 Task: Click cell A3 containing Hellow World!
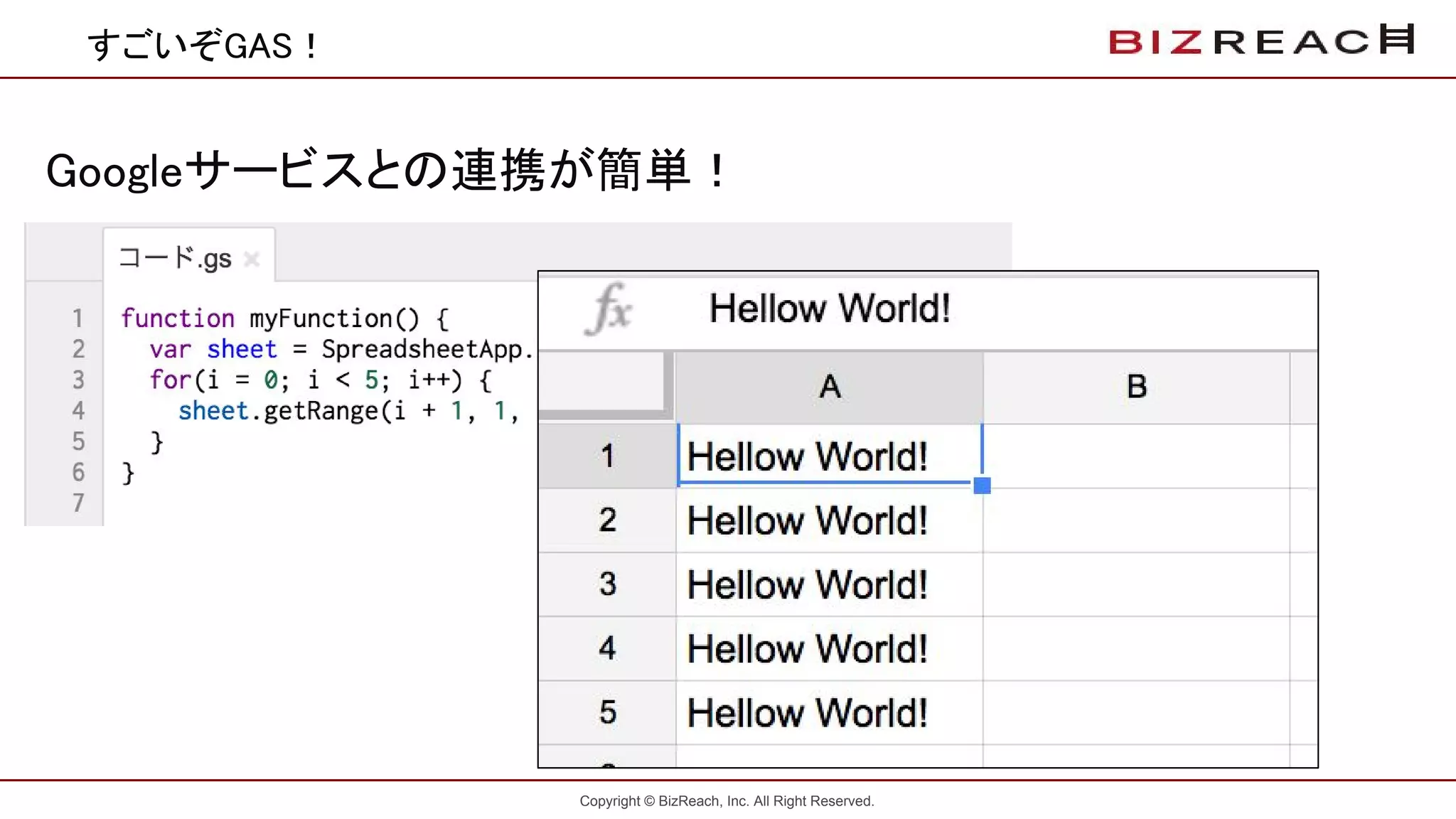point(830,584)
